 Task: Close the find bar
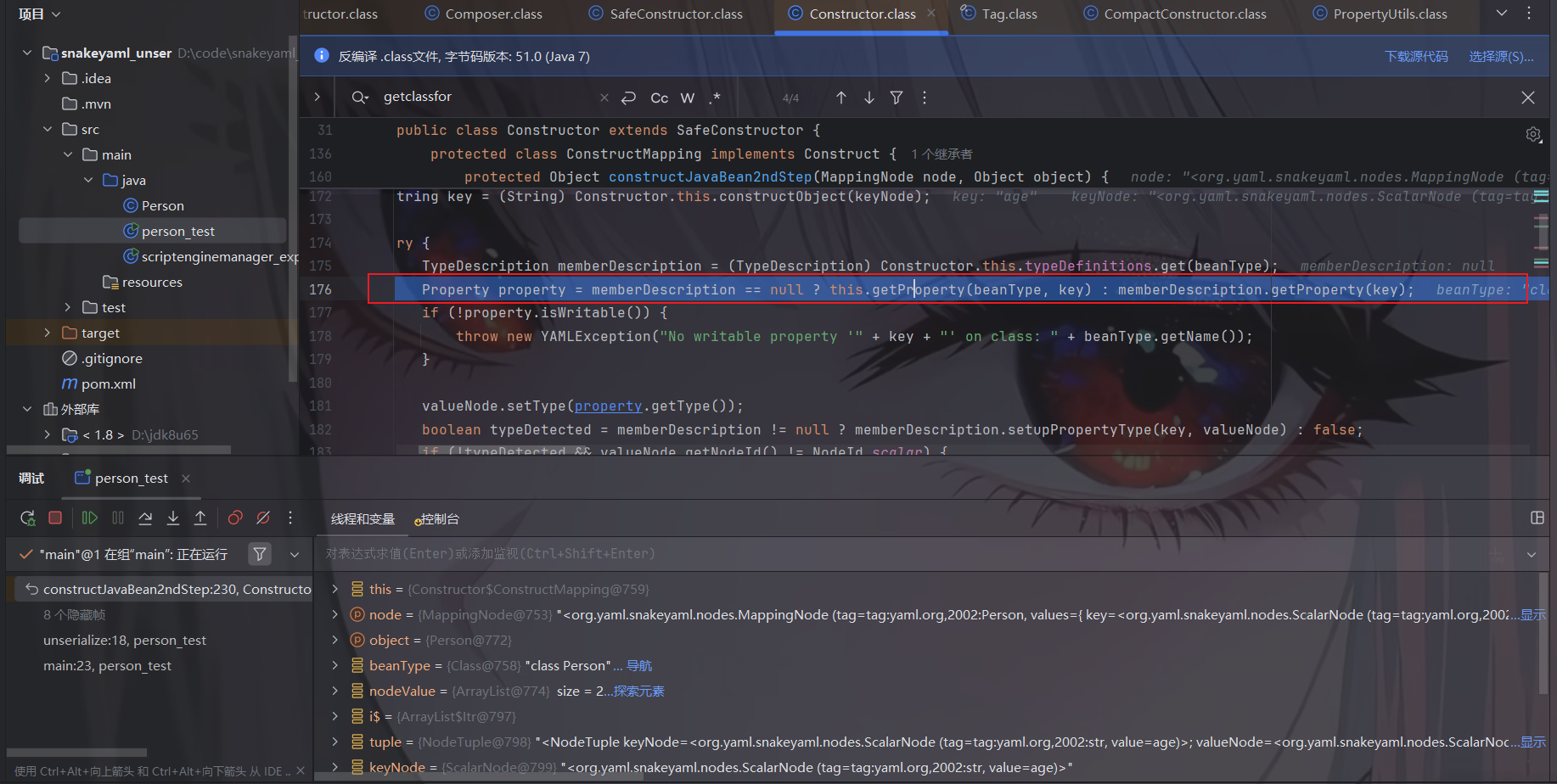tap(1528, 98)
